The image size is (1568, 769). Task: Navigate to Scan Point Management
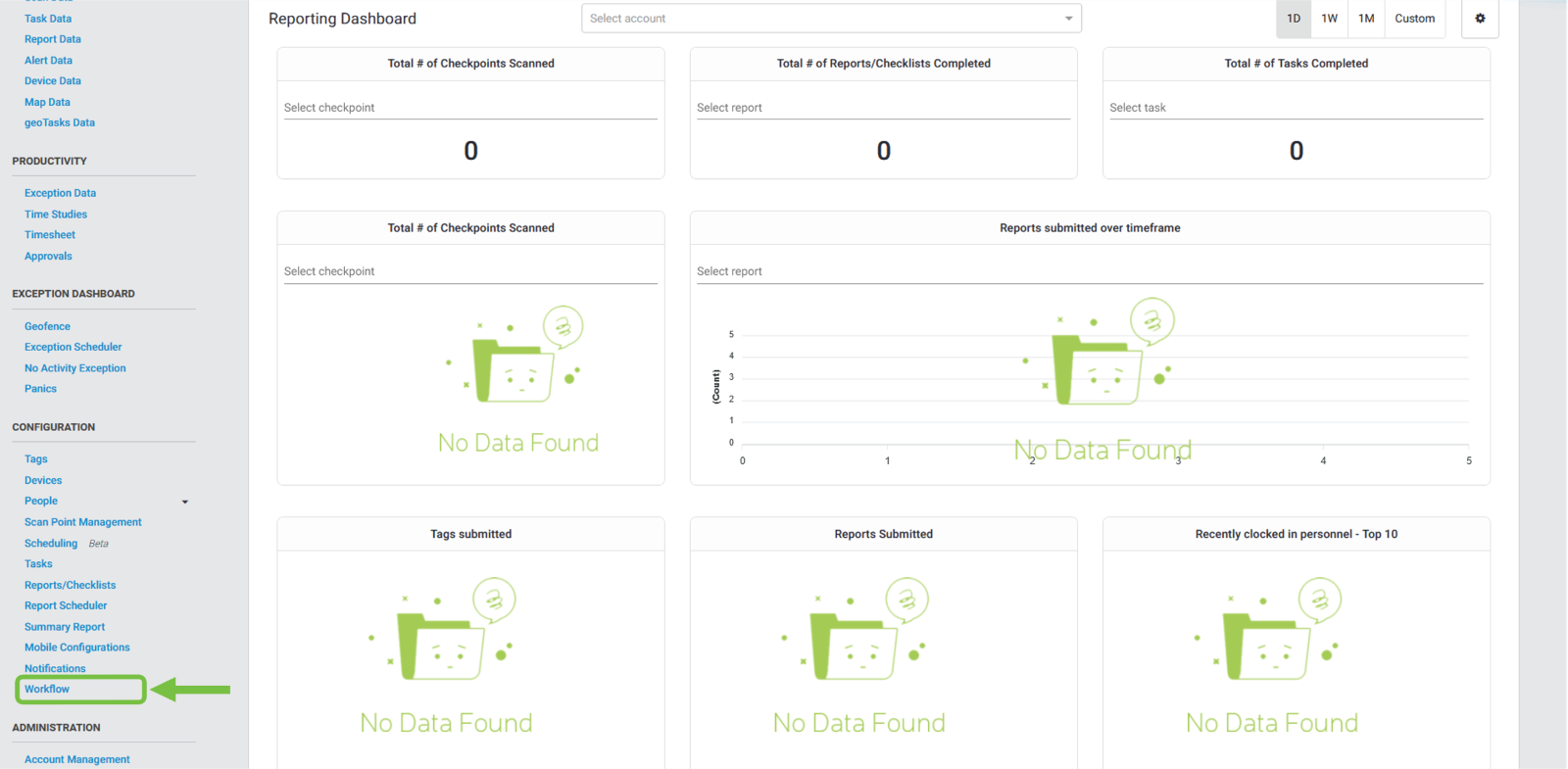[x=82, y=522]
